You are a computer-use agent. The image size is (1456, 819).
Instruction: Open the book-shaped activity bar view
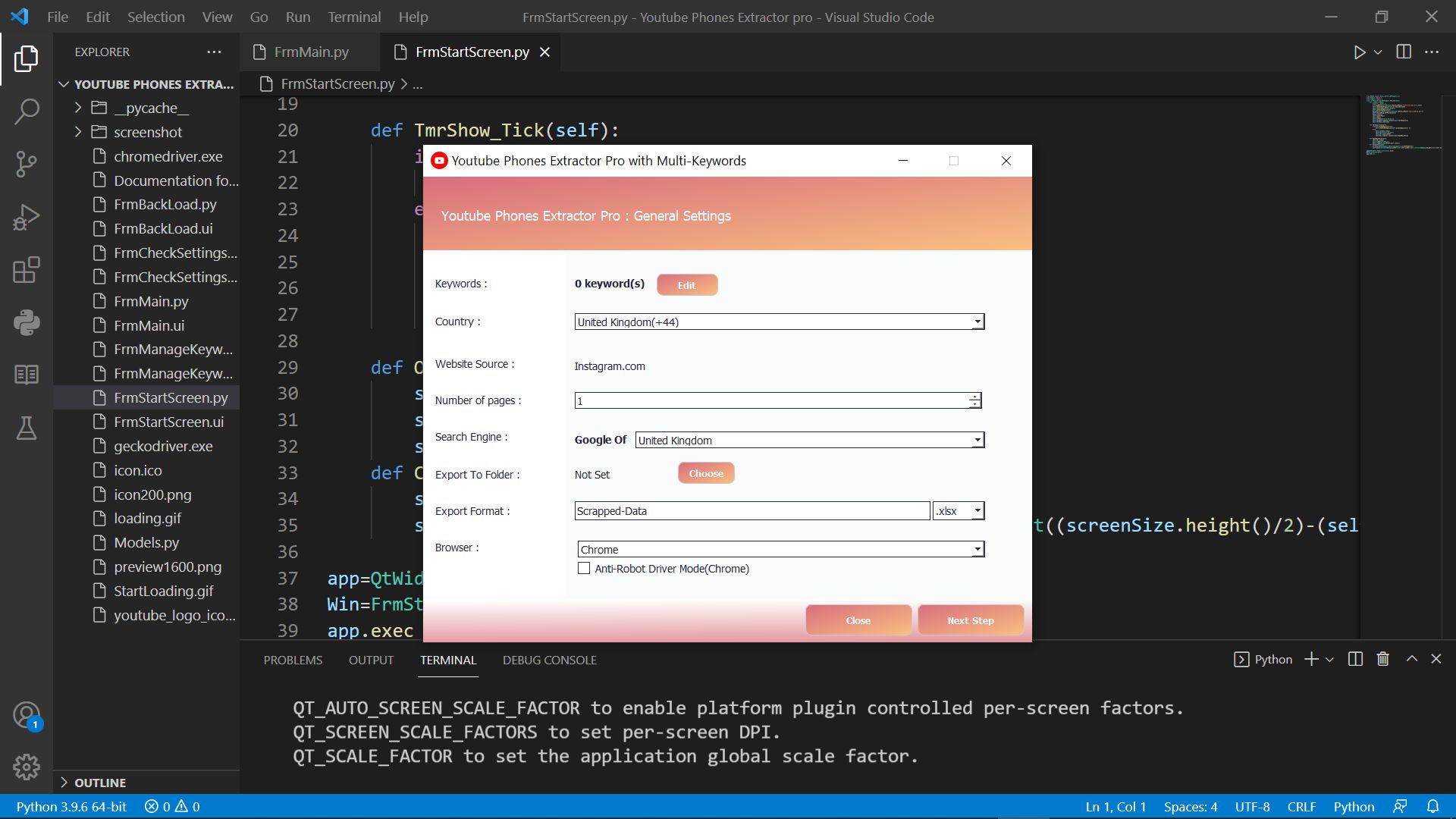(x=26, y=375)
